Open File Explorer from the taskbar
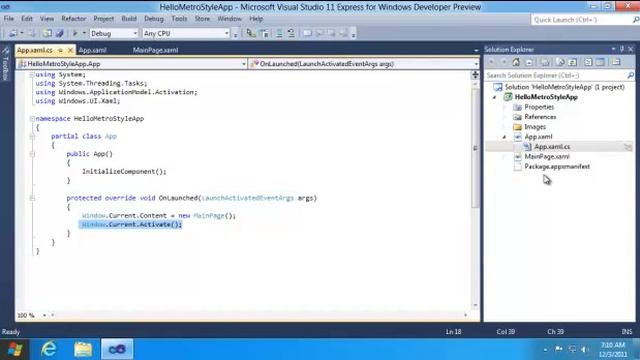Image resolution: width=640 pixels, height=360 pixels. tap(83, 349)
